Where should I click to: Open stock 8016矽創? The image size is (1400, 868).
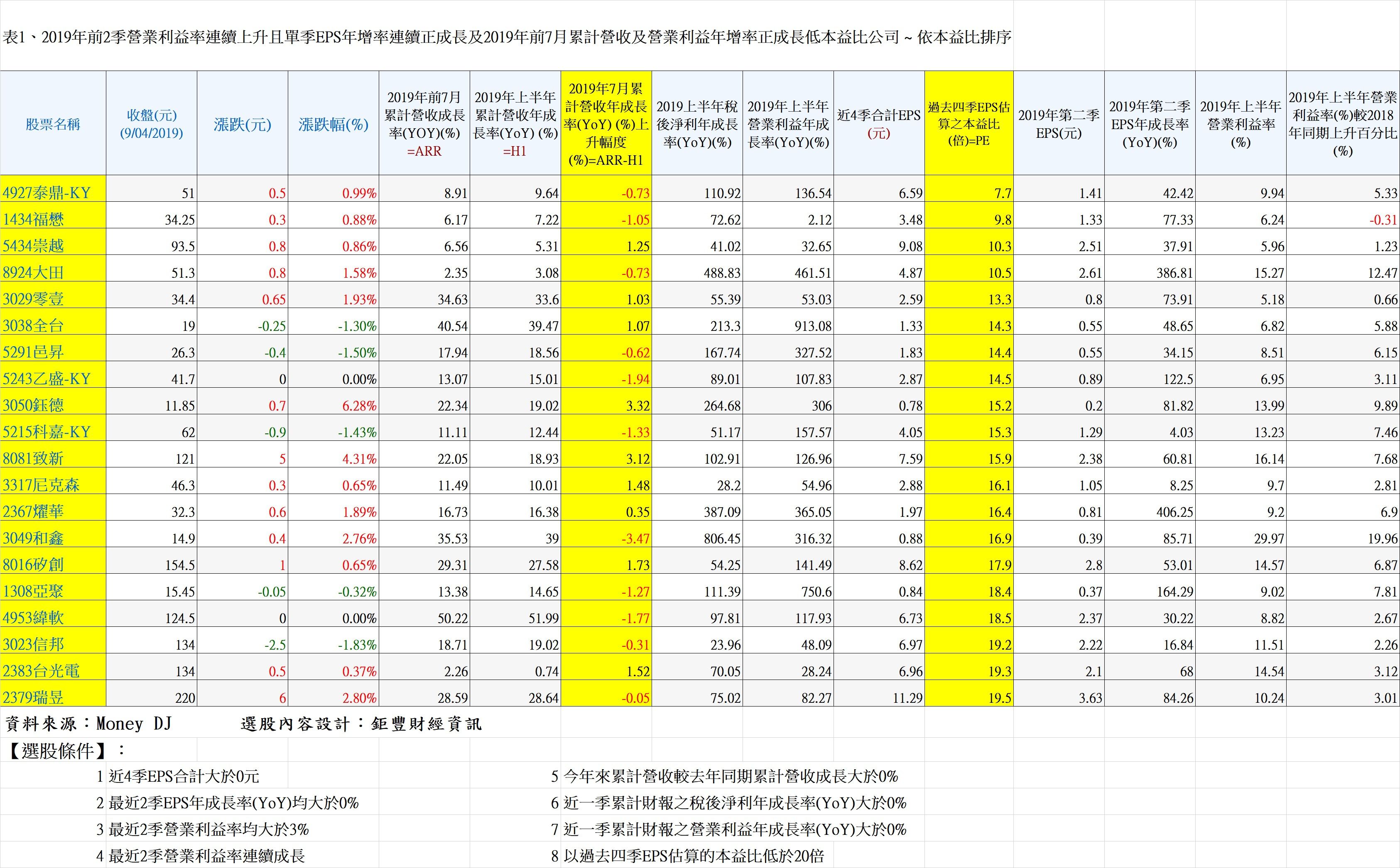click(x=51, y=565)
